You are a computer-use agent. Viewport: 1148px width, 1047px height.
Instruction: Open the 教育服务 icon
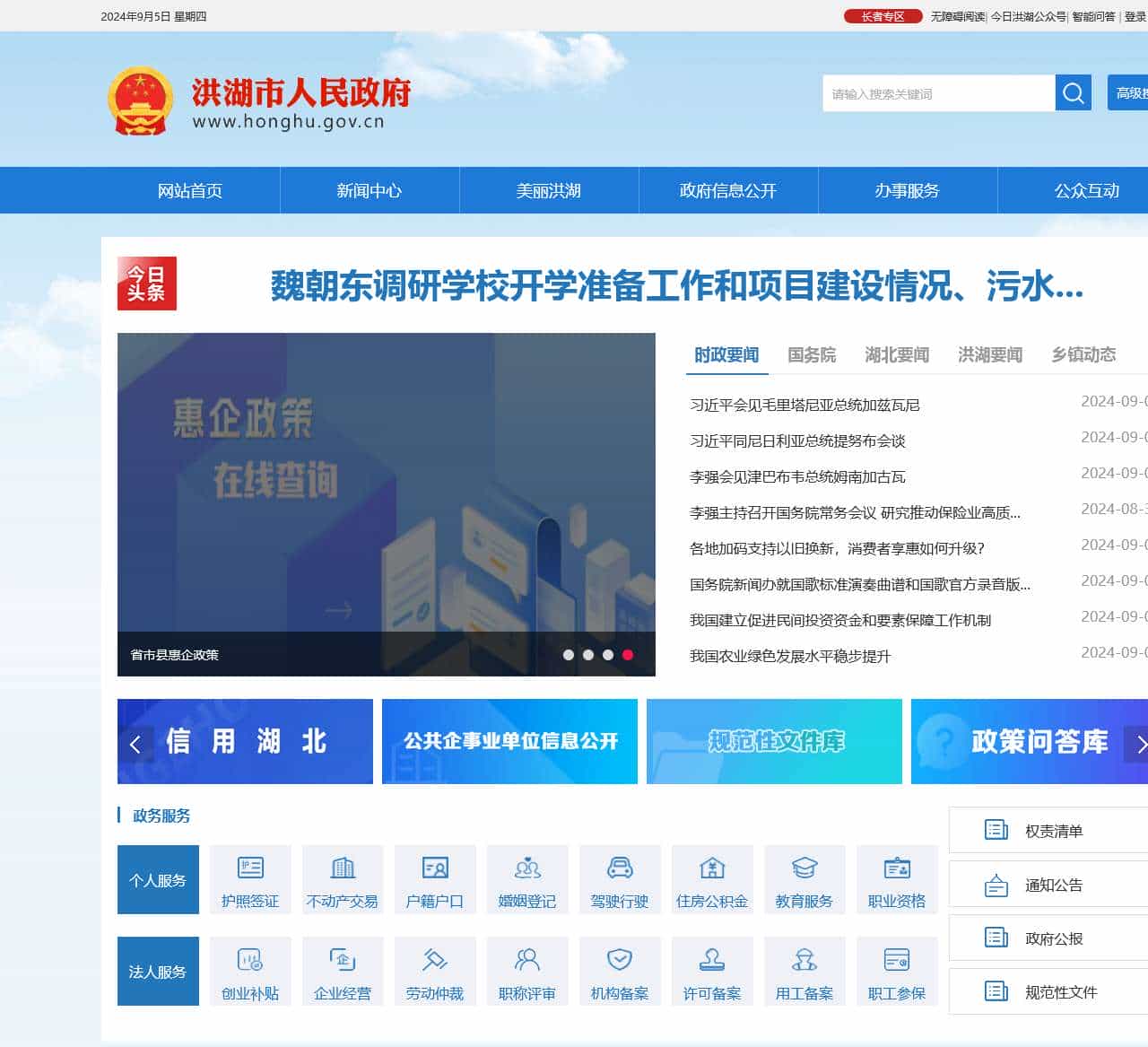[804, 879]
